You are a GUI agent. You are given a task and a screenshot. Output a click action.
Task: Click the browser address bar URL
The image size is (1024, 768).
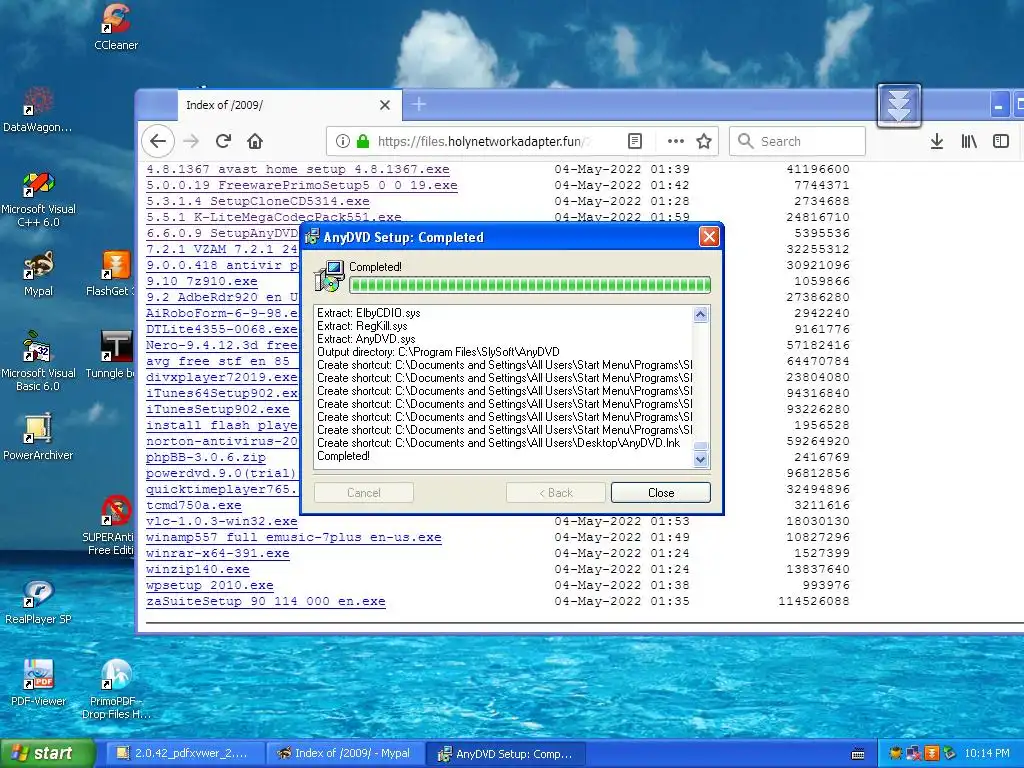point(483,141)
